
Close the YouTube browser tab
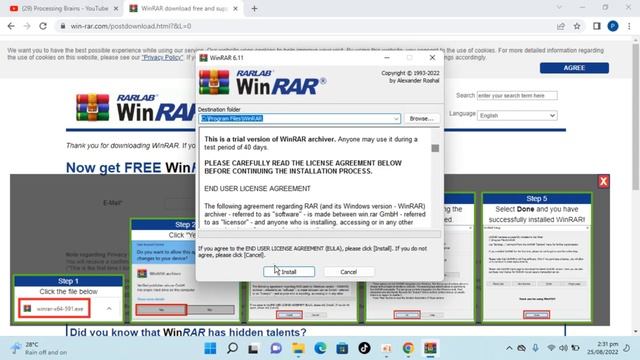click(x=116, y=9)
